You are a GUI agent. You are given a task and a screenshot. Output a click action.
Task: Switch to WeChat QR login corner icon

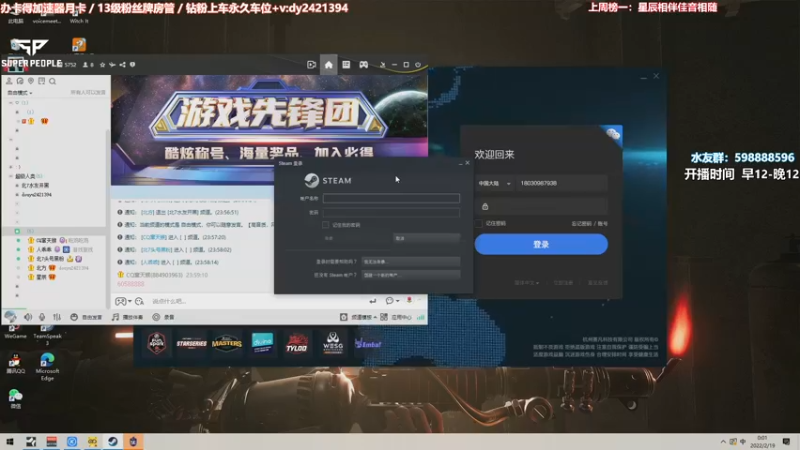click(x=612, y=135)
